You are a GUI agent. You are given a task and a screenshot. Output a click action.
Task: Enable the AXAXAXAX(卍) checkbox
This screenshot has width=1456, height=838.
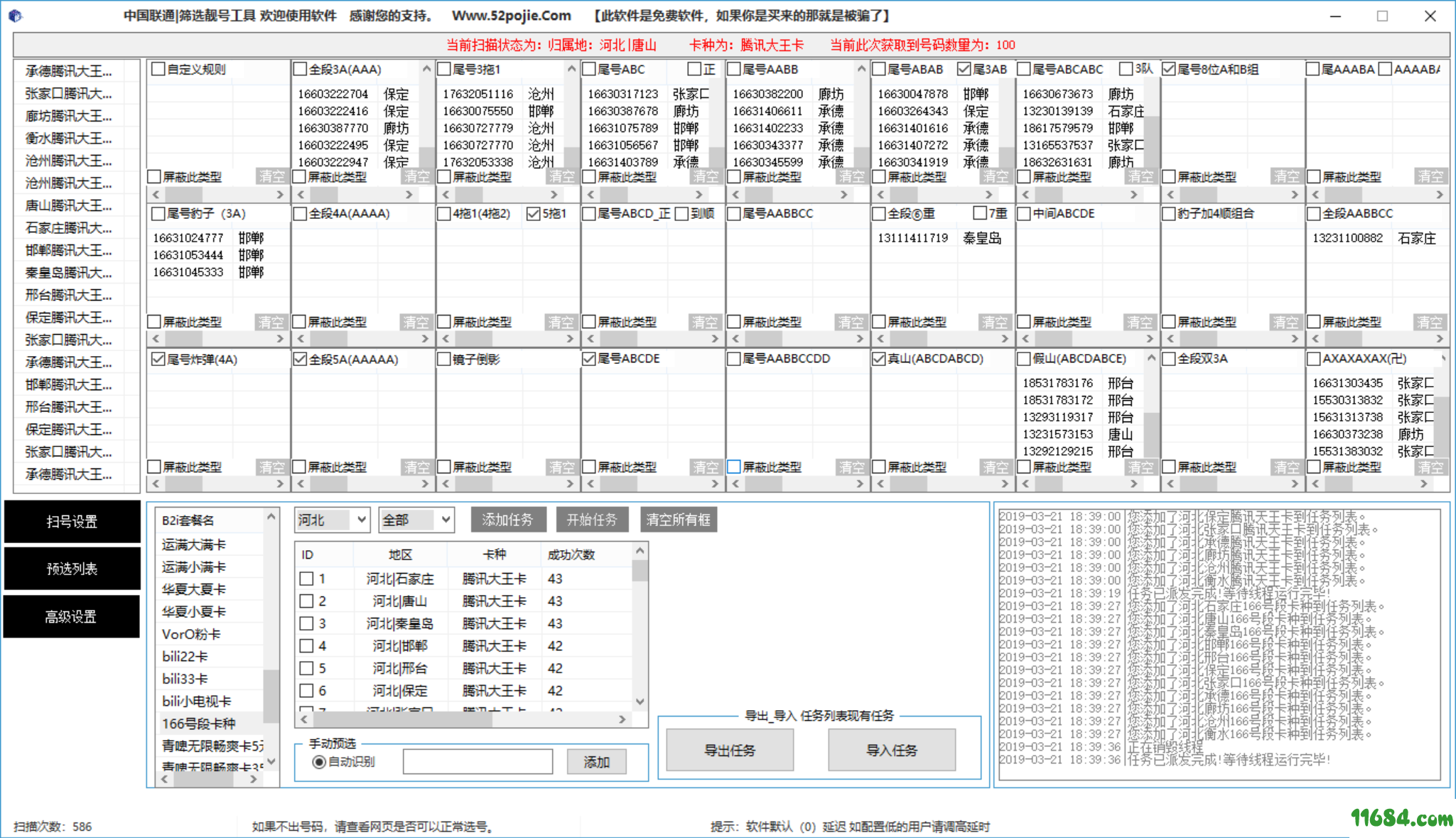click(x=1315, y=358)
